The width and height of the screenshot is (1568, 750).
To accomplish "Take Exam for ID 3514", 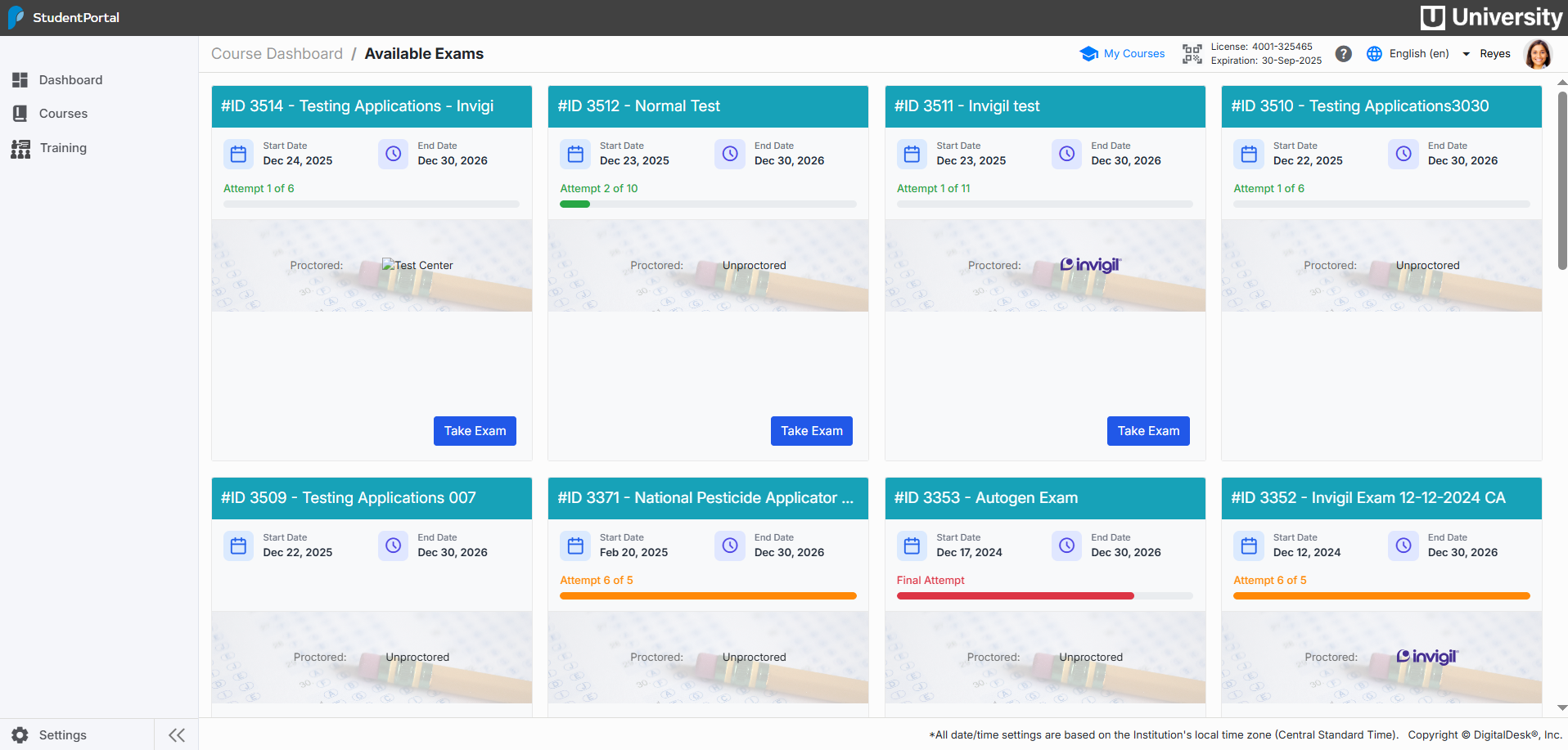I will tap(475, 431).
